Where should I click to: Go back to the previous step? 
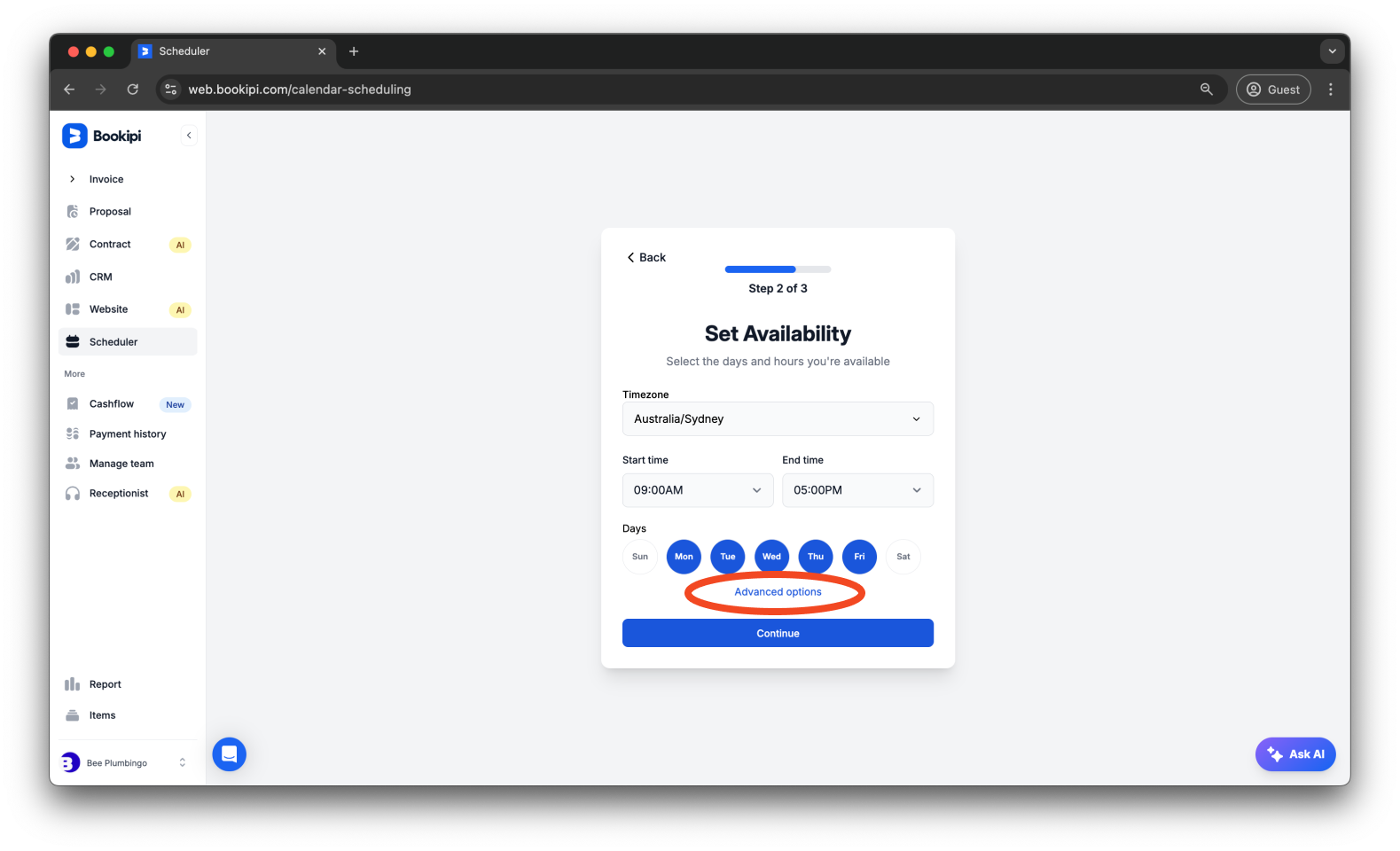[x=646, y=257]
